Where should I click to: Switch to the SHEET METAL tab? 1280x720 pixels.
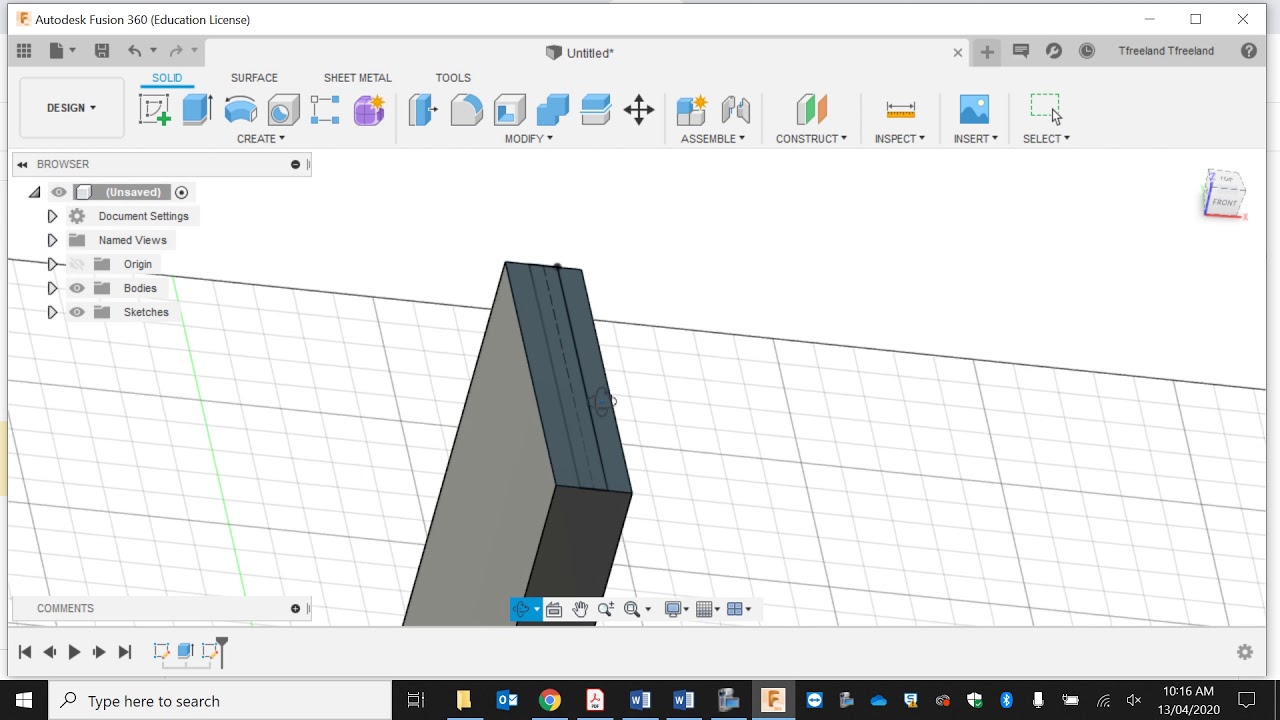357,78
